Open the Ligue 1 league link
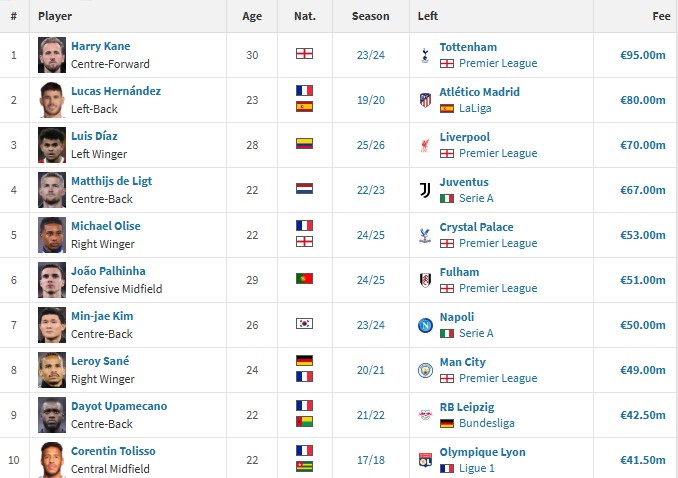The image size is (678, 478). click(x=477, y=468)
